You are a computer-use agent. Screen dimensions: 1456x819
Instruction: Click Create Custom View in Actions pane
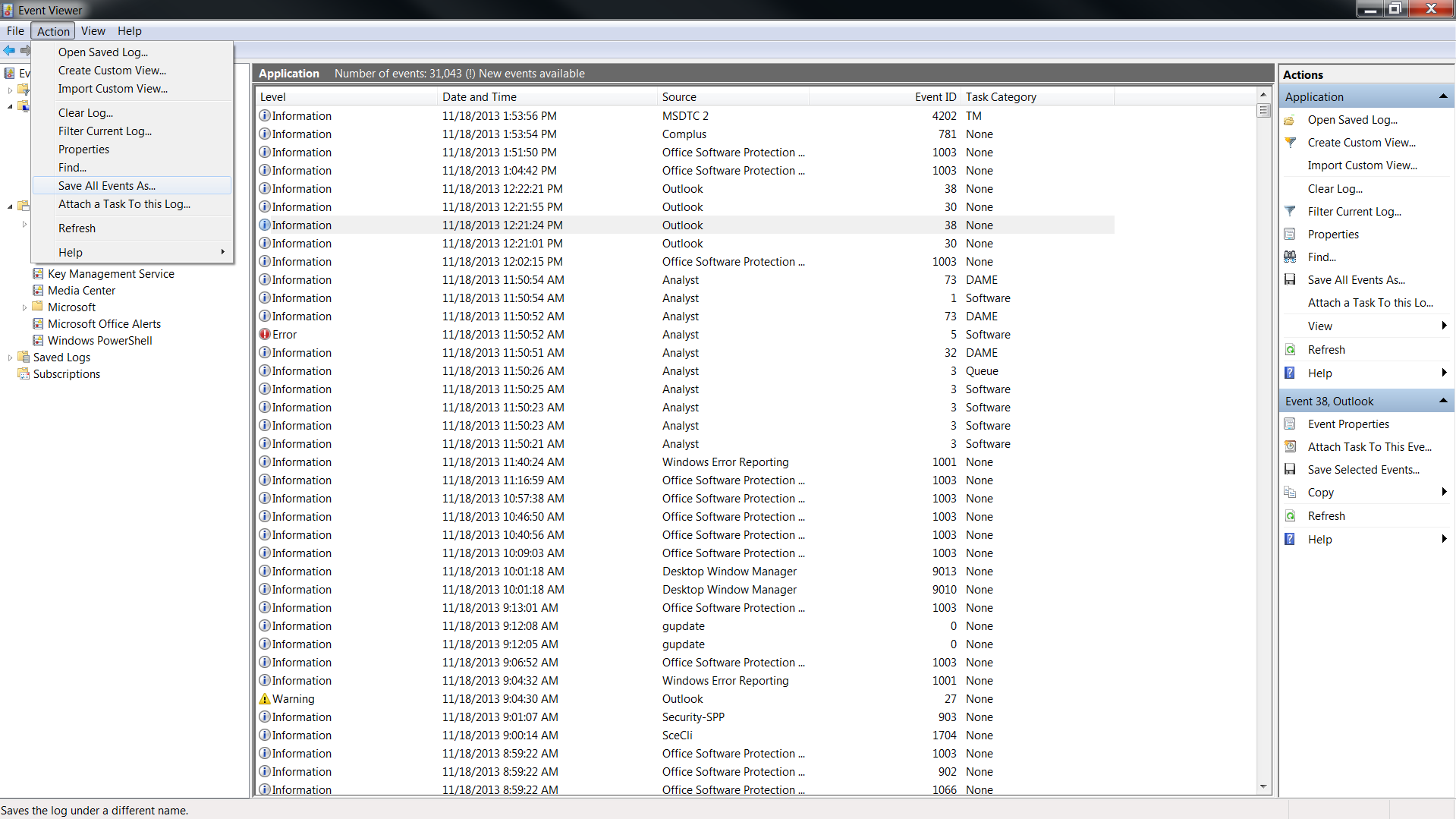1361,142
